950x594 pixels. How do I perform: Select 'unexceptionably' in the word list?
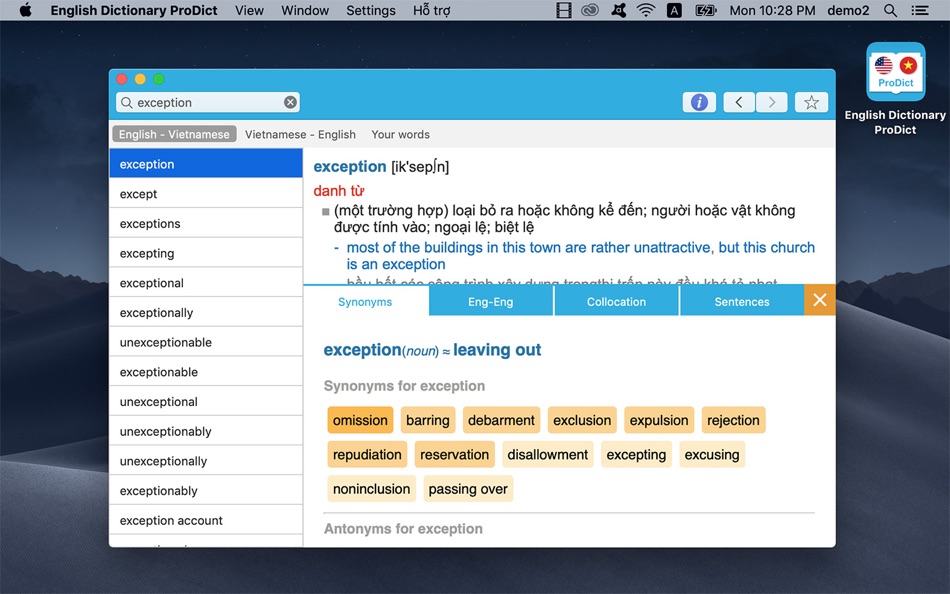click(206, 431)
